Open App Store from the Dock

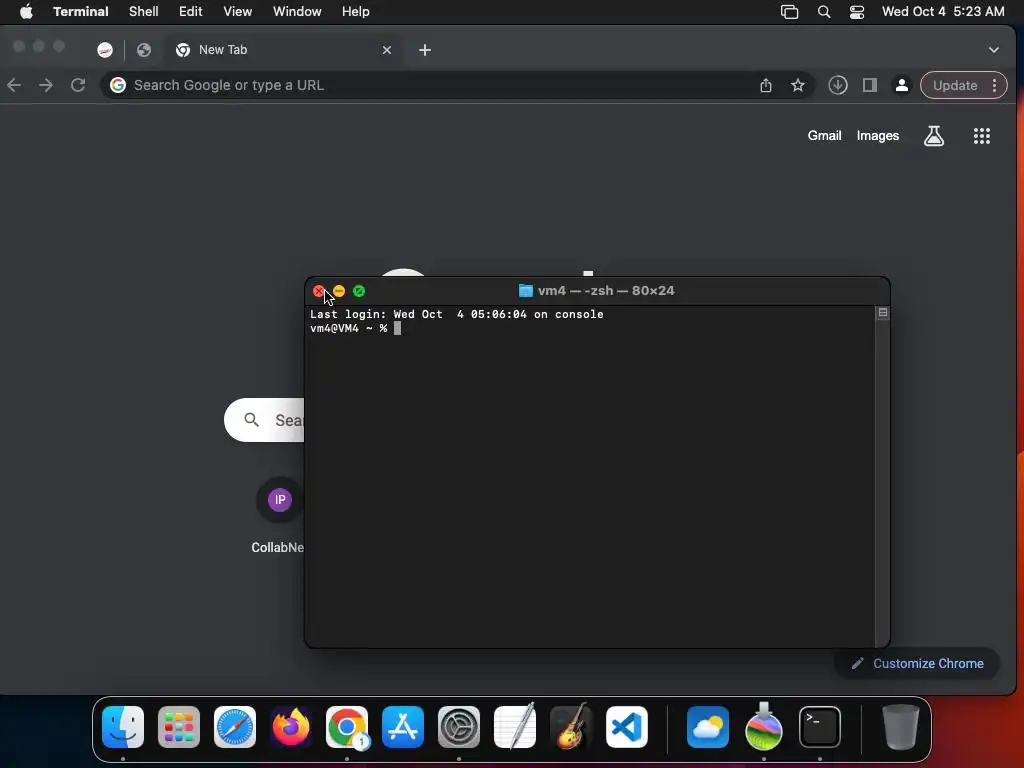pyautogui.click(x=403, y=727)
